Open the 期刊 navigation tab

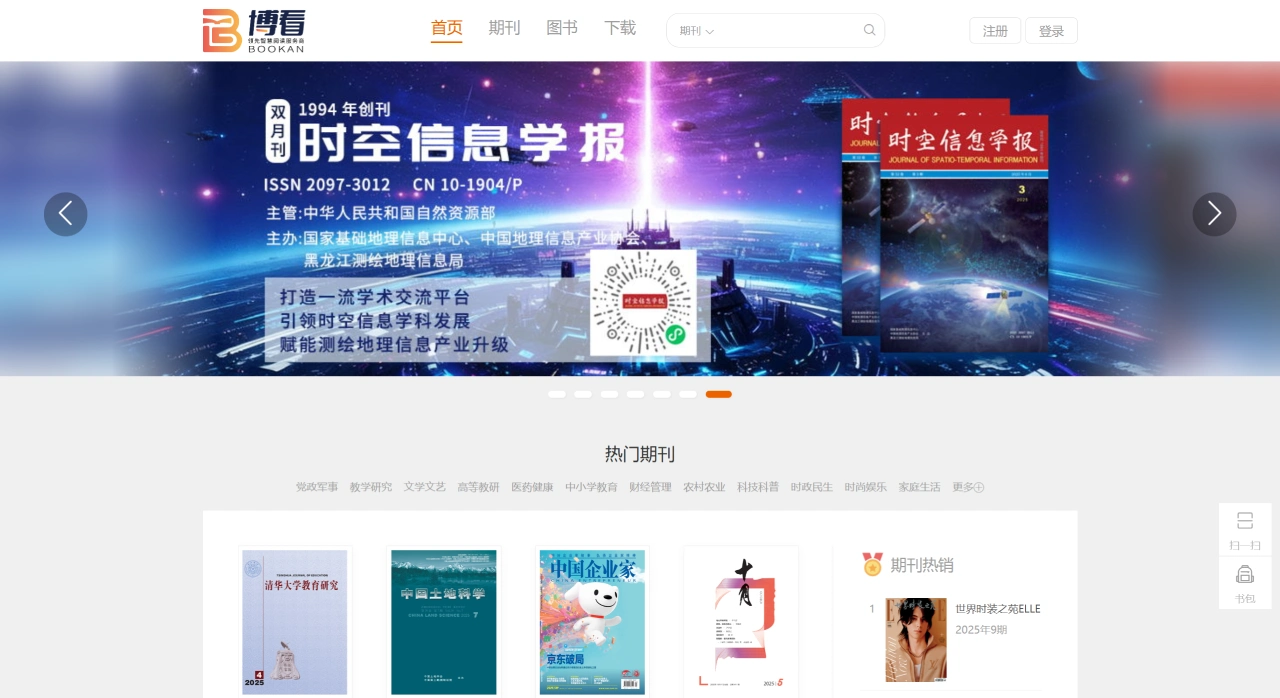504,28
